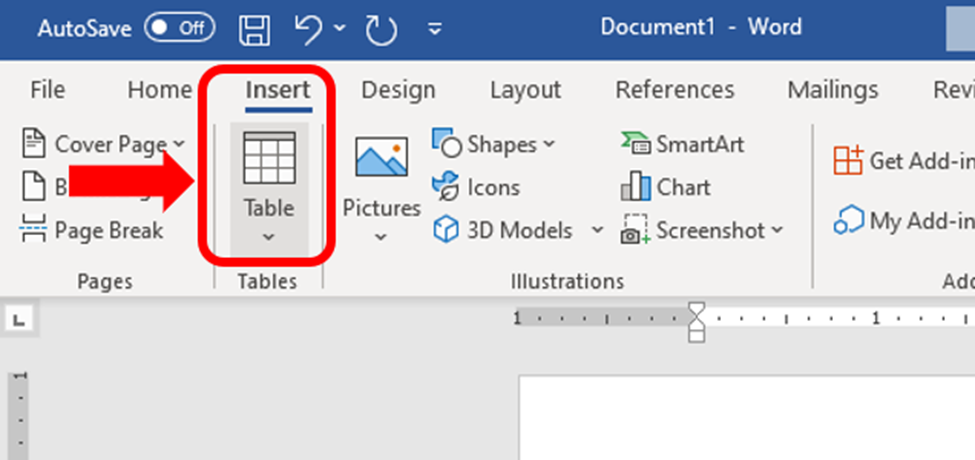The height and width of the screenshot is (460, 975).
Task: Open the Layout tab
Action: [x=525, y=90]
